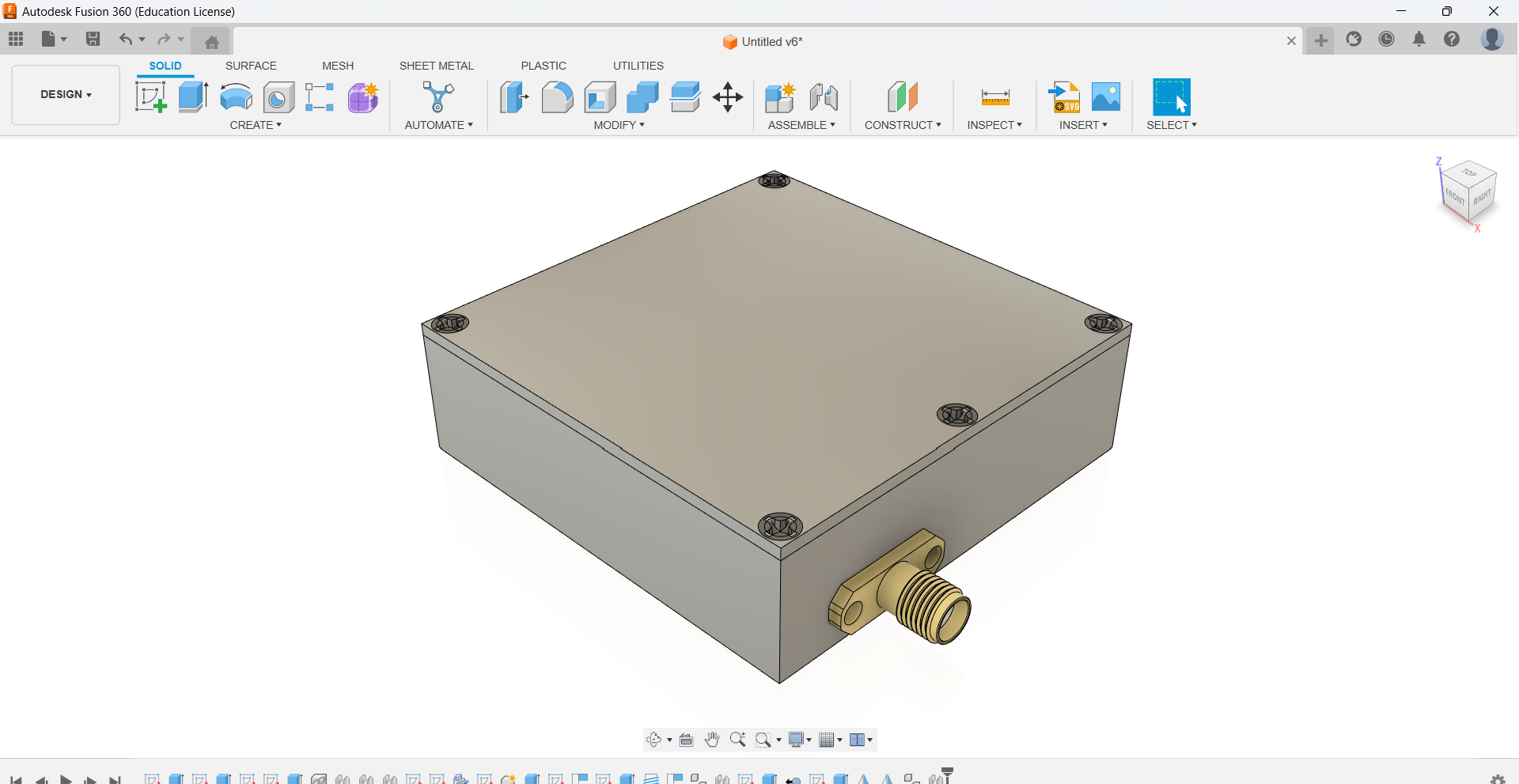The image size is (1519, 784).
Task: Expand the CONSTRUCT menu
Action: point(903,125)
